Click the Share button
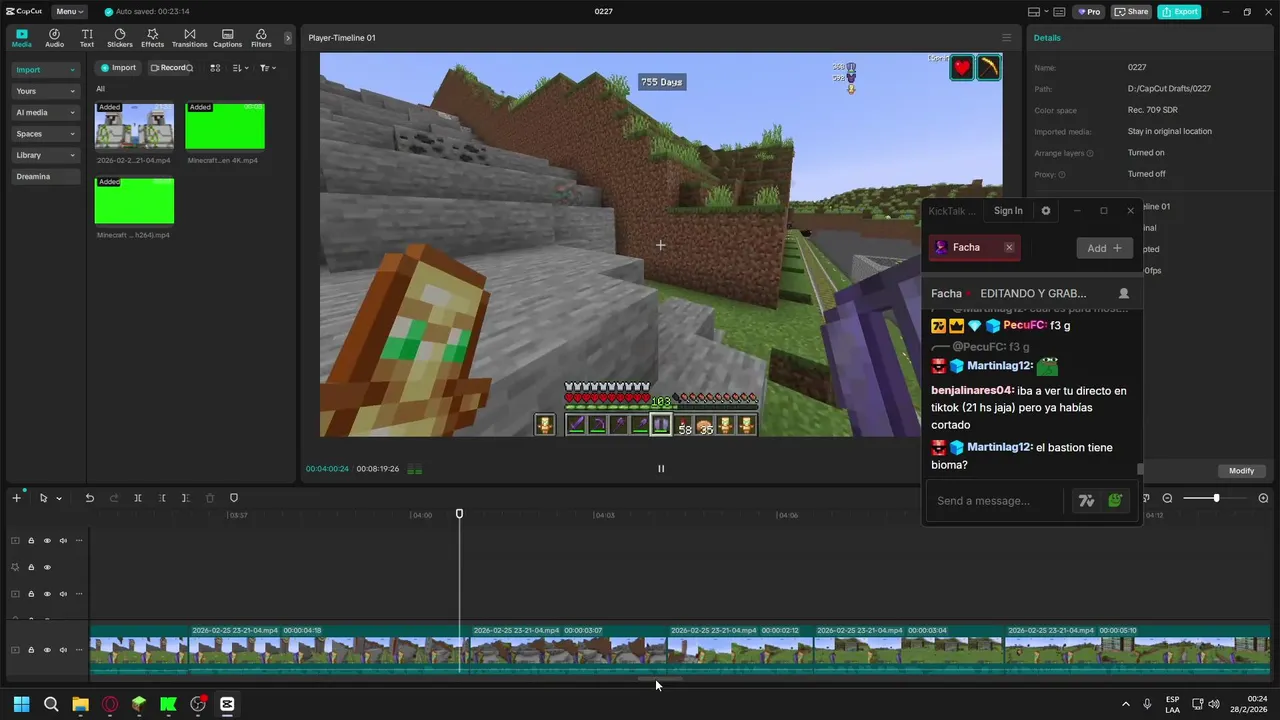The width and height of the screenshot is (1280, 720). [1131, 12]
